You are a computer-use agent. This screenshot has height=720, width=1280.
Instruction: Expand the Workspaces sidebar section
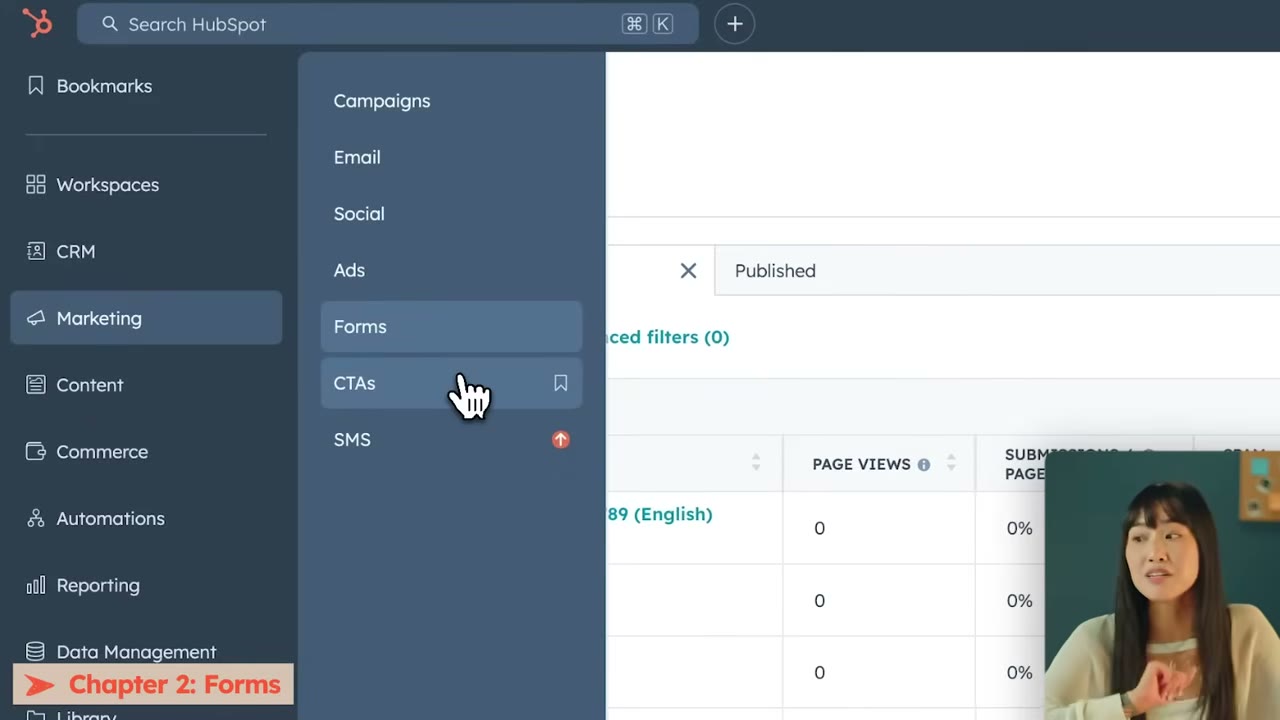pos(146,185)
